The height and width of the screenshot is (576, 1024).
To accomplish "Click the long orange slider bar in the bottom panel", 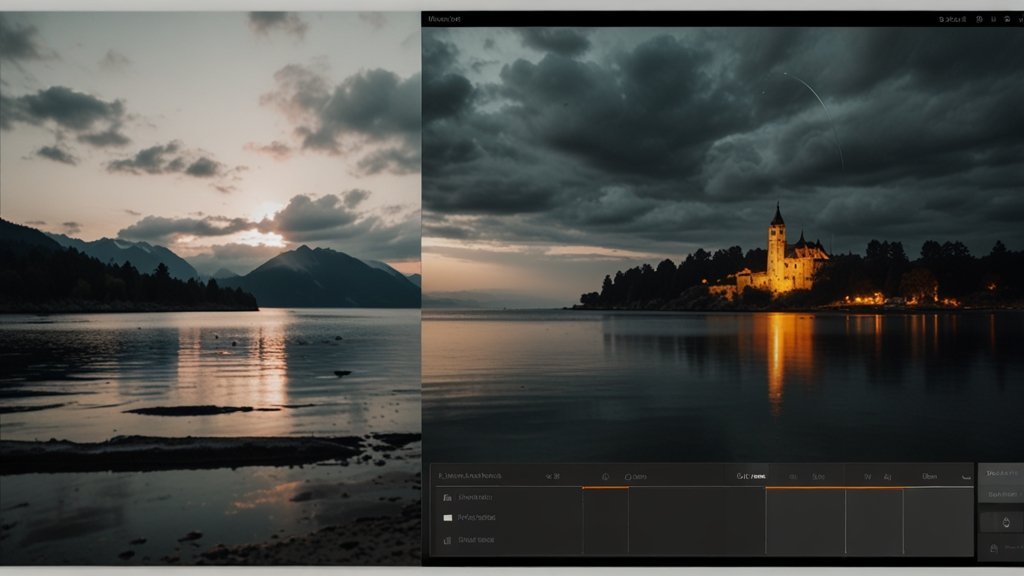I will click(x=834, y=487).
